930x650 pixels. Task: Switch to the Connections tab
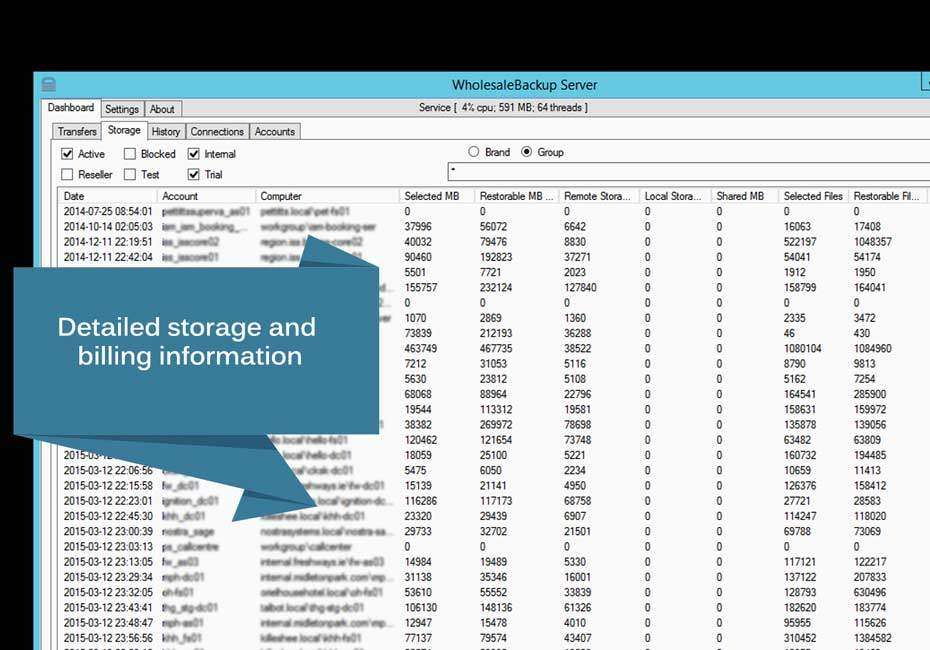point(217,131)
